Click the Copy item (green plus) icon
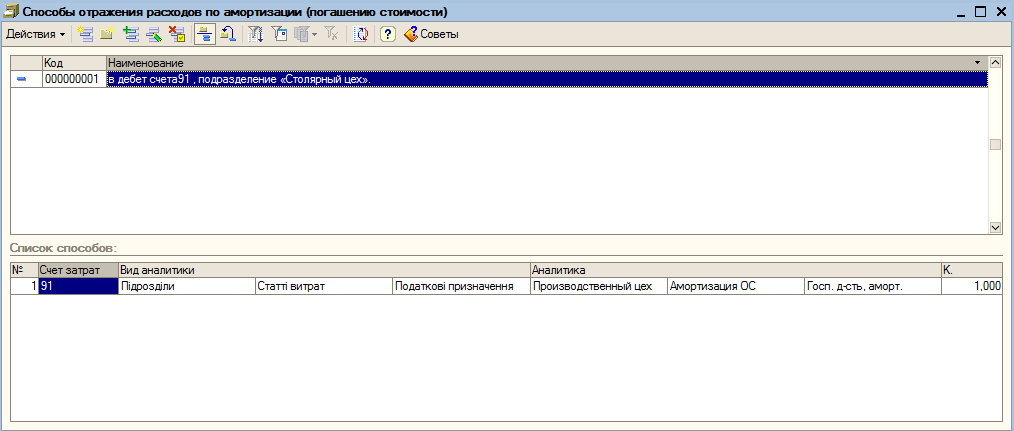The height and width of the screenshot is (431, 1014). (x=131, y=34)
